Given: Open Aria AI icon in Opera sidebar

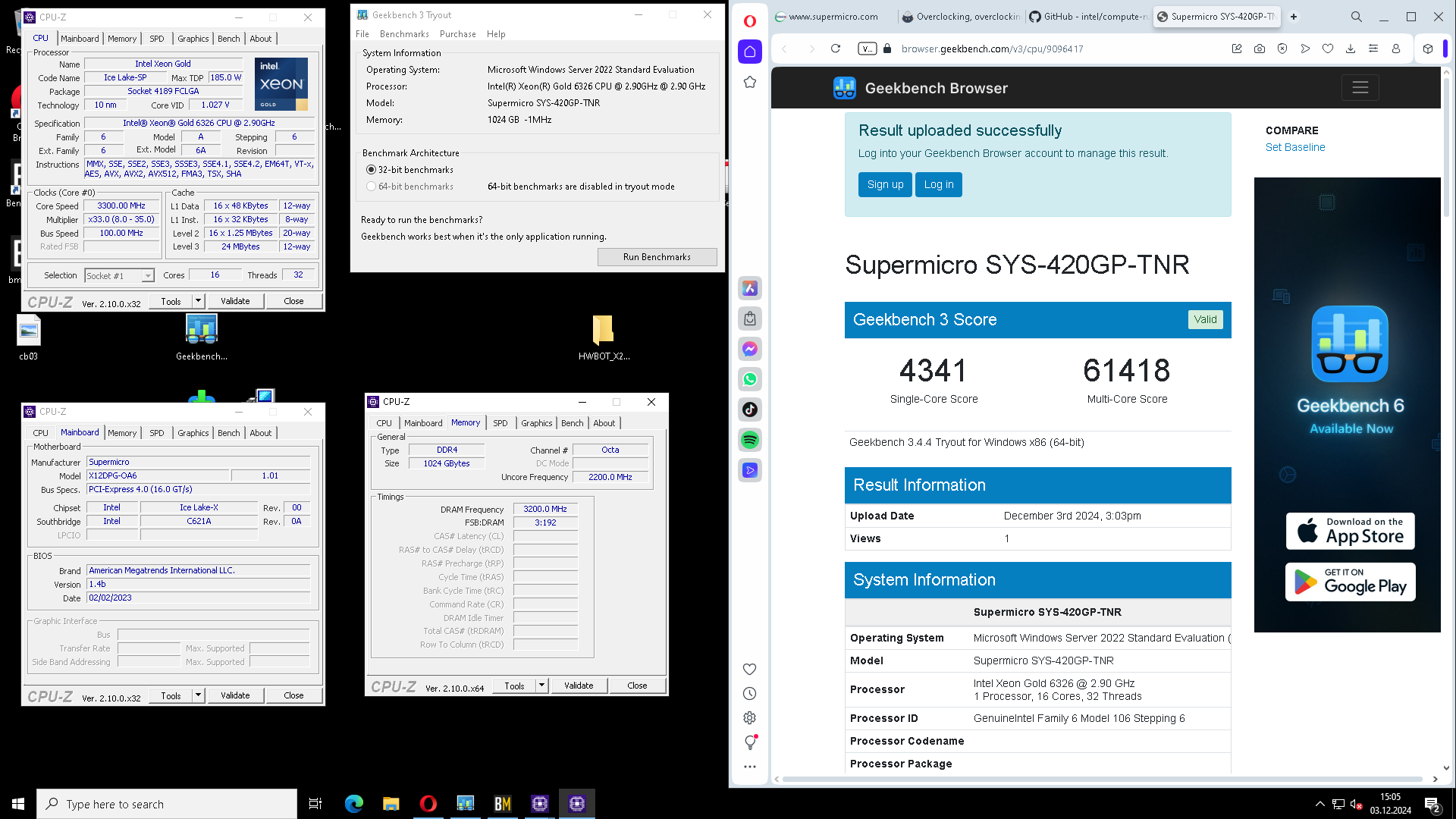Looking at the screenshot, I should tap(749, 288).
